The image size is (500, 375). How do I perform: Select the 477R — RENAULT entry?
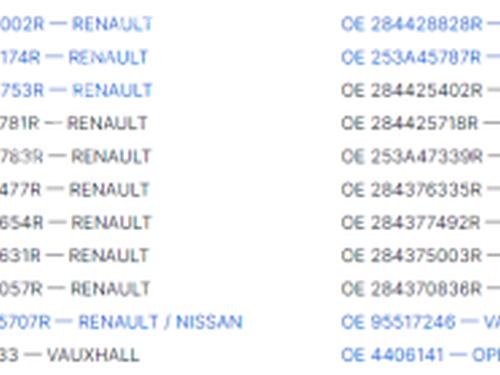[74, 190]
